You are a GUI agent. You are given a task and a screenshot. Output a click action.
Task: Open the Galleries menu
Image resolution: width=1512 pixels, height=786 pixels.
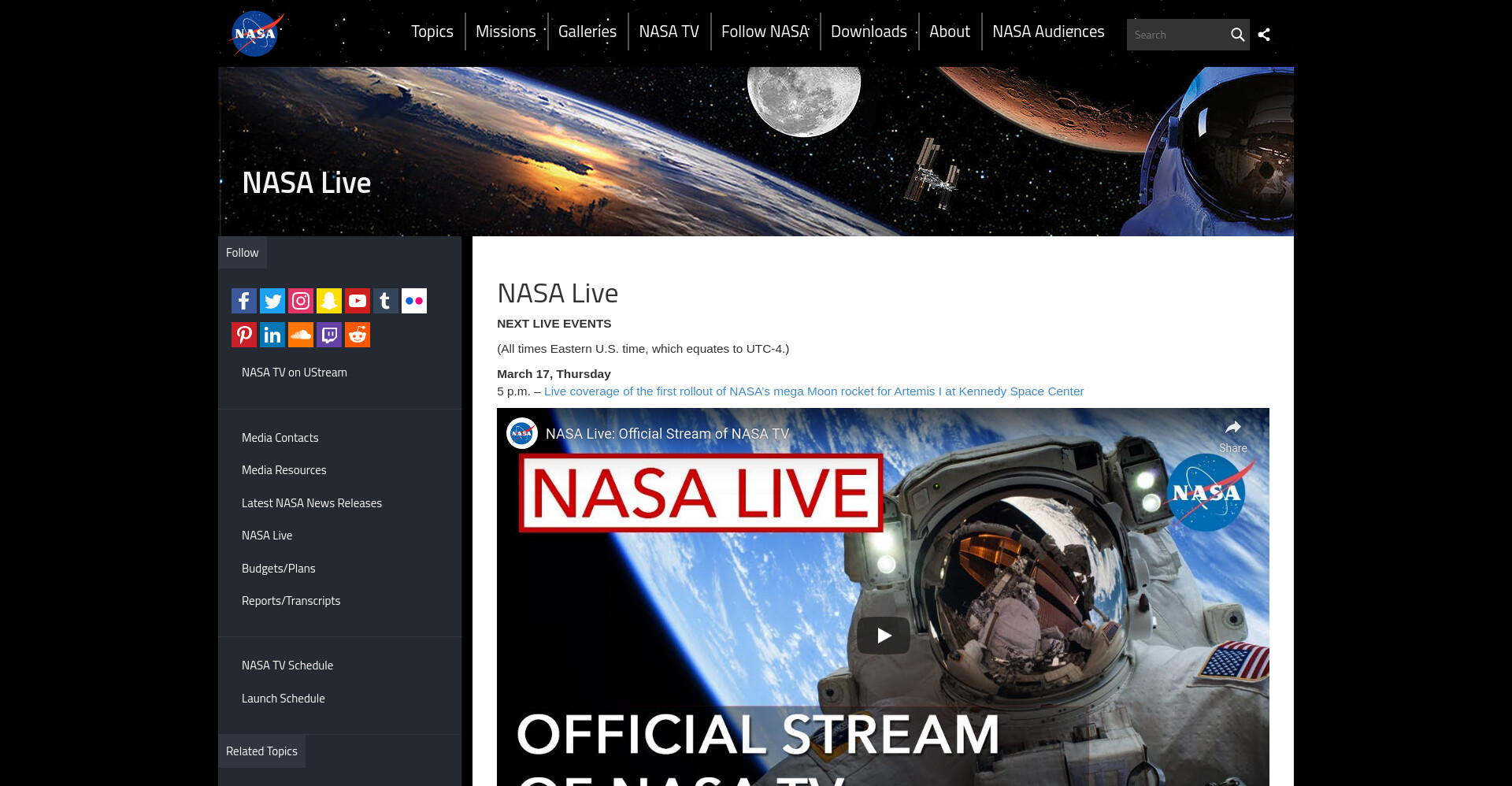click(x=587, y=32)
